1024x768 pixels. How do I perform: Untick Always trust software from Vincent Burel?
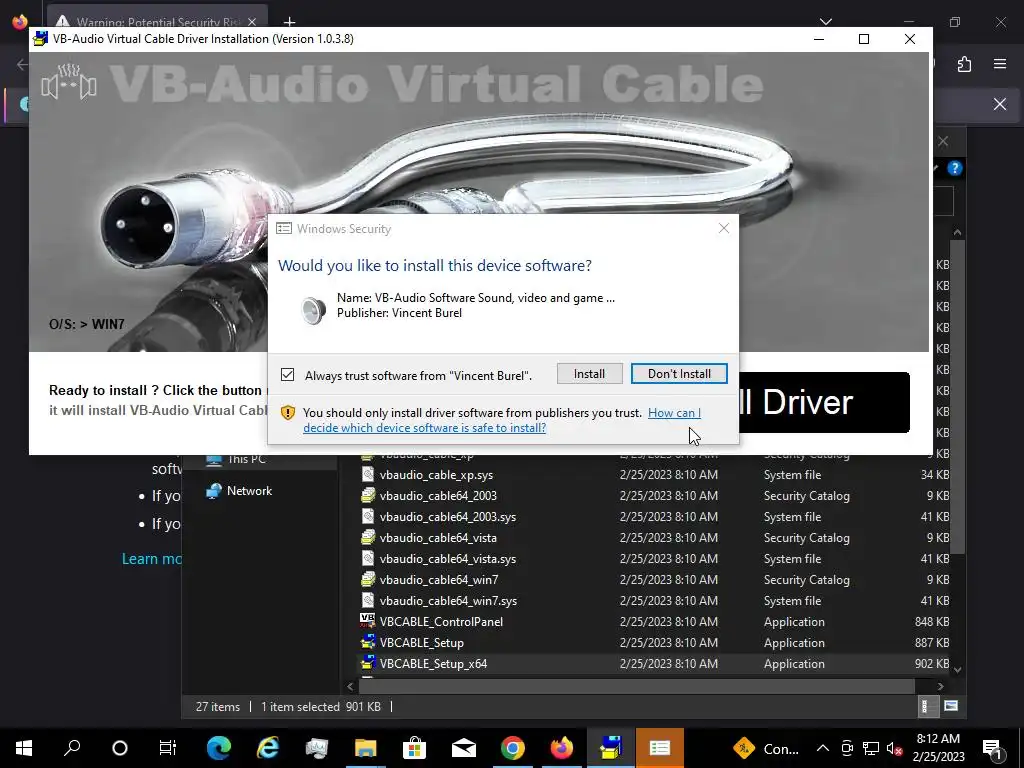pos(287,375)
